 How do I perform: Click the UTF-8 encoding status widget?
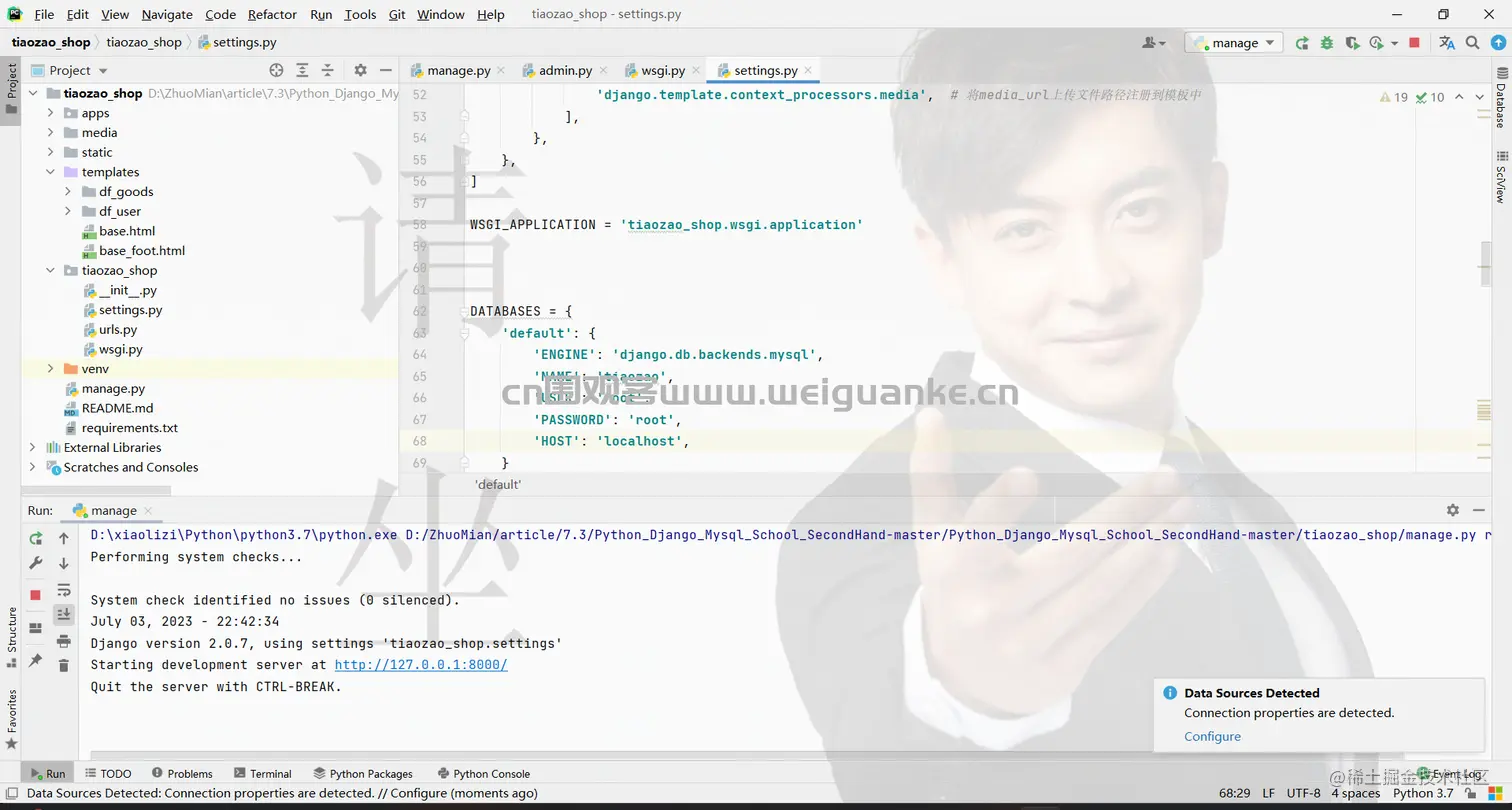[1303, 793]
